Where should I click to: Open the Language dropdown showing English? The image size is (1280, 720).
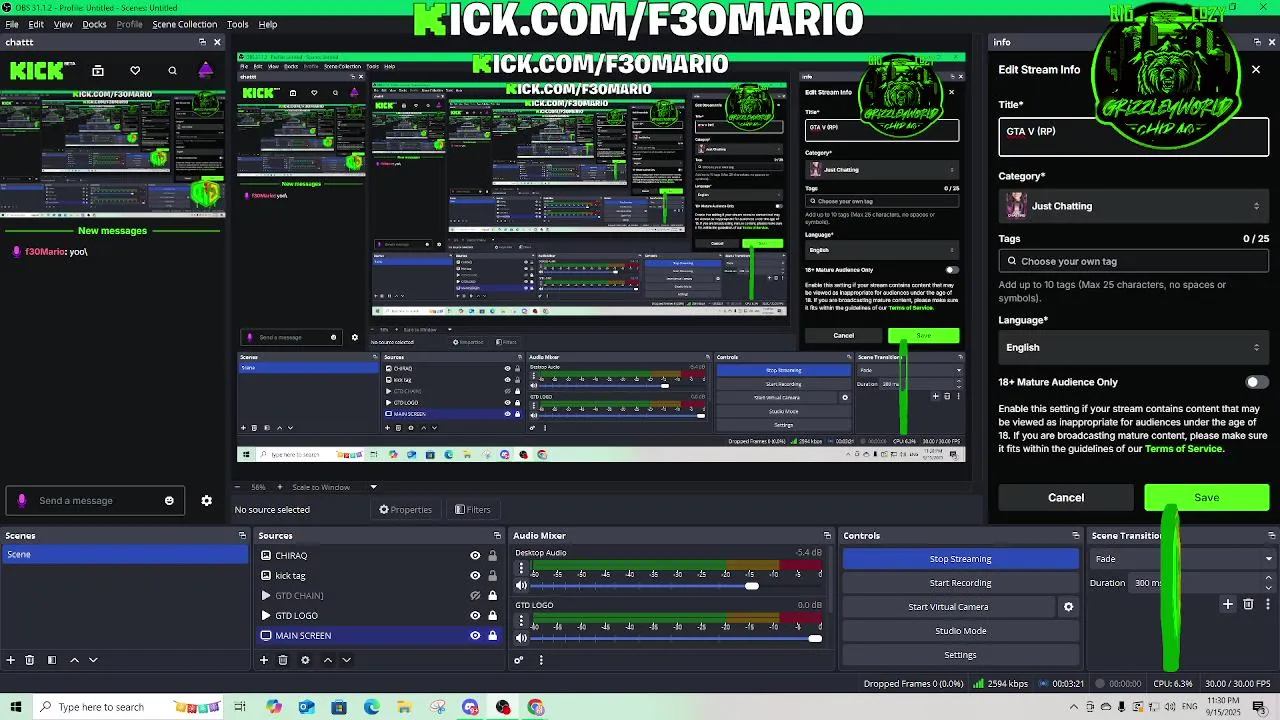click(x=1133, y=347)
